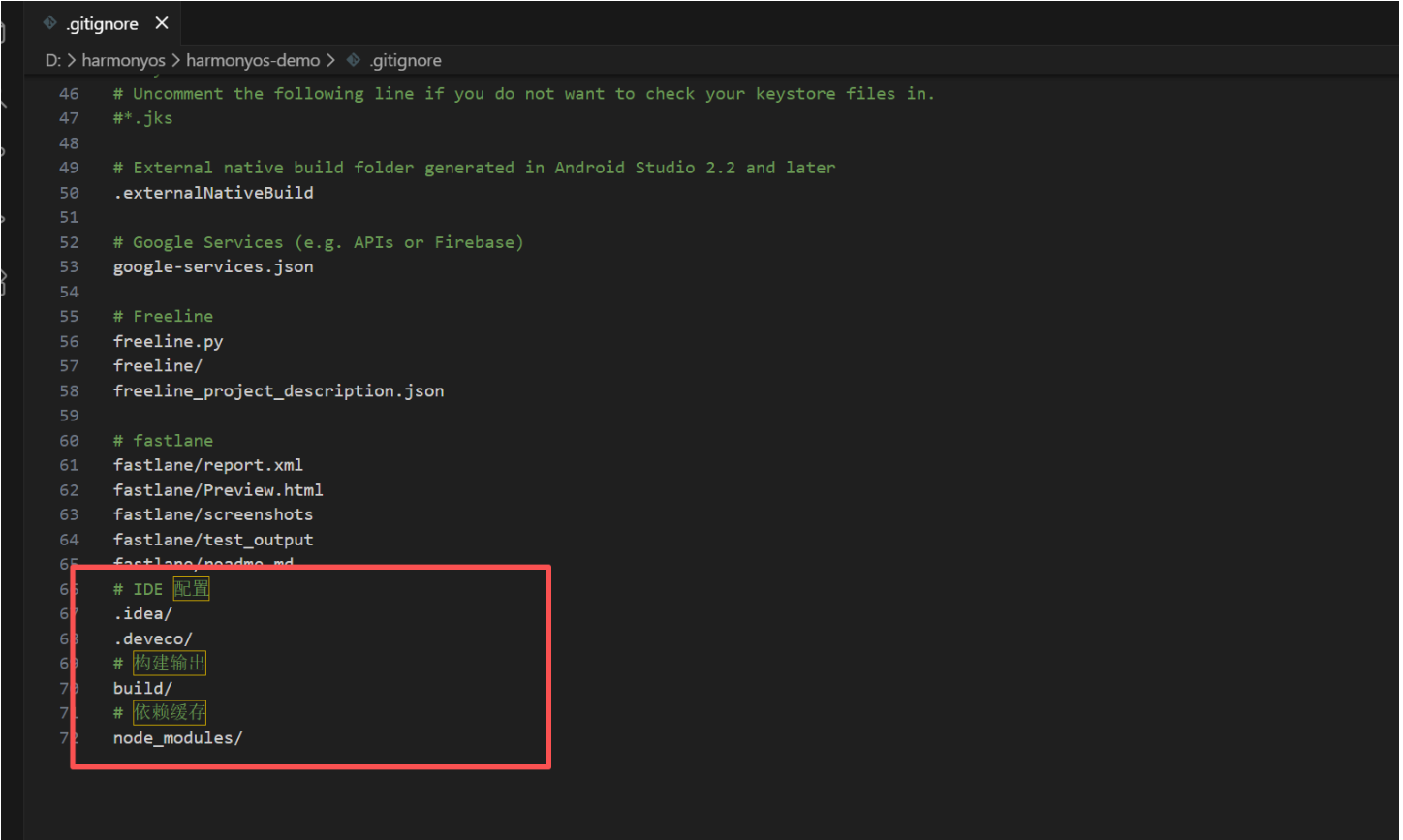Click the D: drive breadcrumb
The width and height of the screenshot is (1403, 840).
[53, 60]
